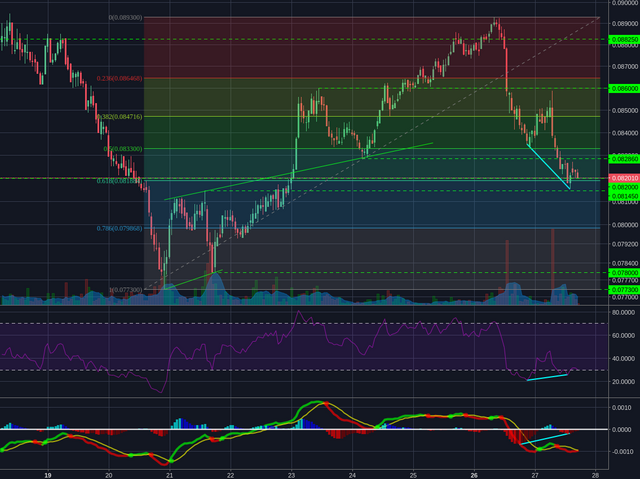Select the cyan trendline on the RSI panel

[x=547, y=377]
